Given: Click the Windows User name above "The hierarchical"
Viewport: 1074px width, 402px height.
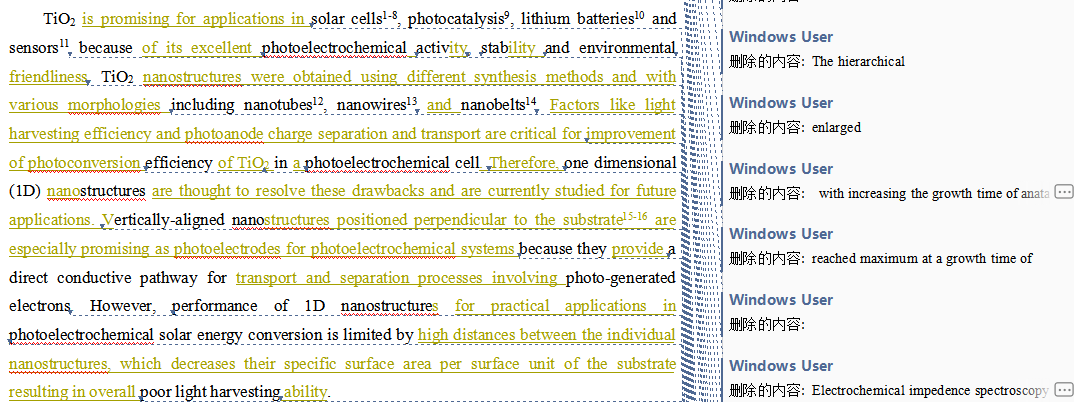Looking at the screenshot, I should click(781, 37).
